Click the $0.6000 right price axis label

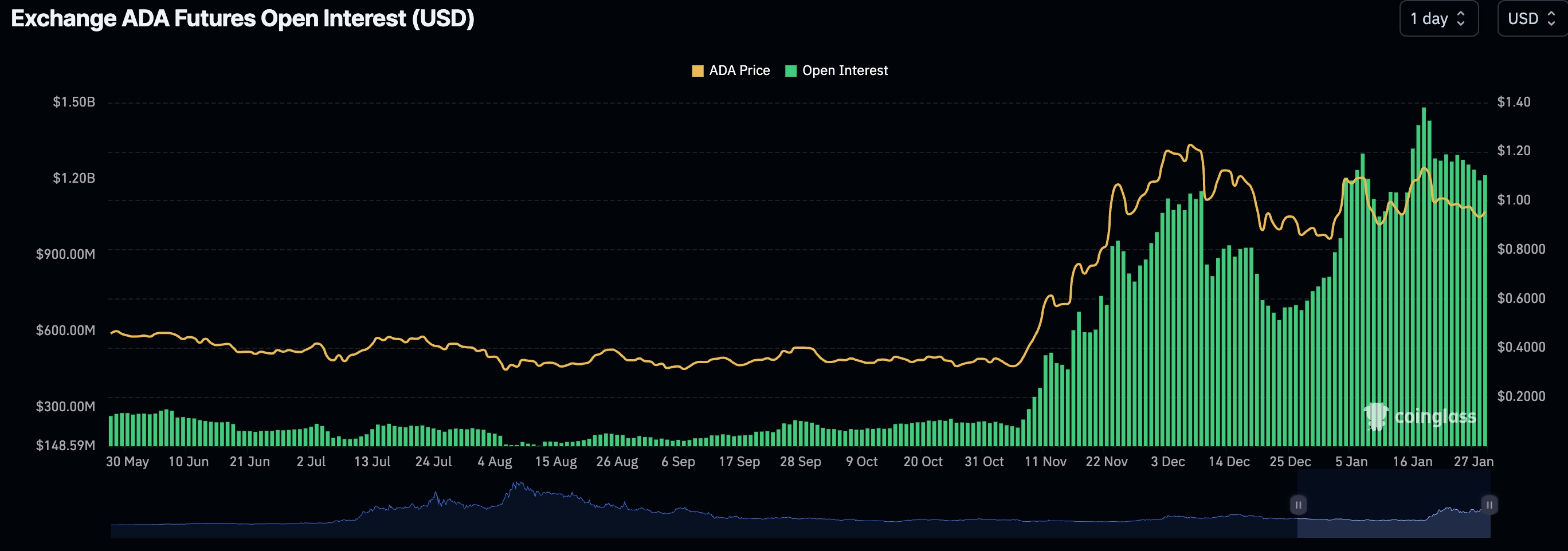(1521, 298)
